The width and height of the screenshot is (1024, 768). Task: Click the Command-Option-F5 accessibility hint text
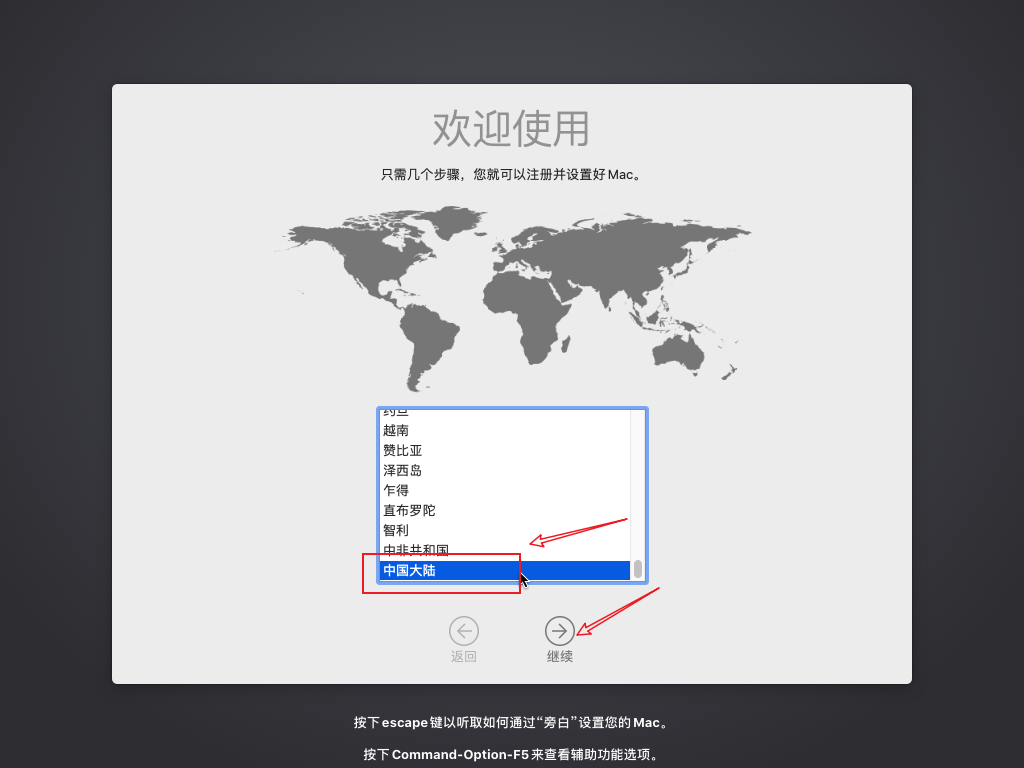click(512, 755)
